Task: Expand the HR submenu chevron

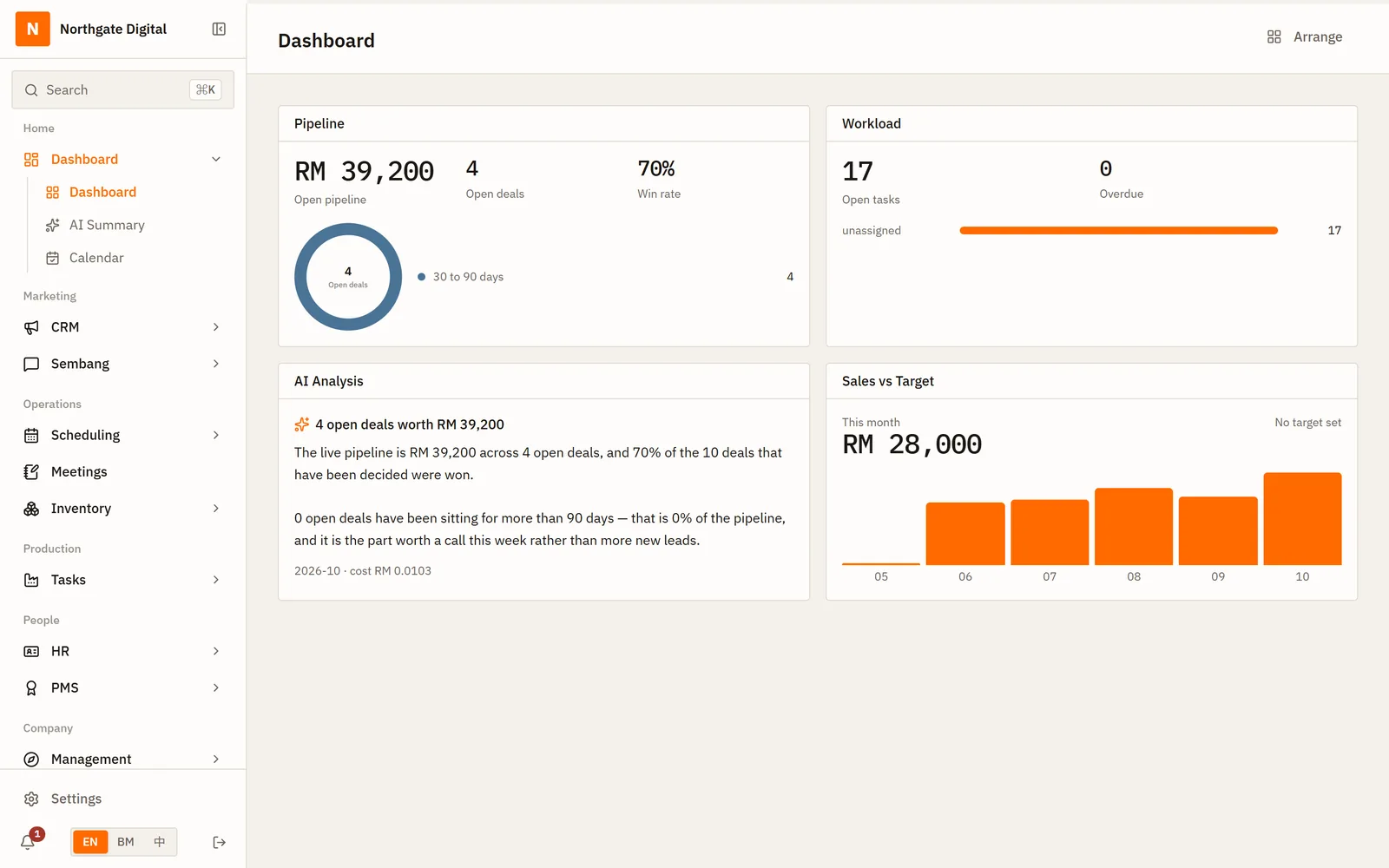Action: [216, 651]
